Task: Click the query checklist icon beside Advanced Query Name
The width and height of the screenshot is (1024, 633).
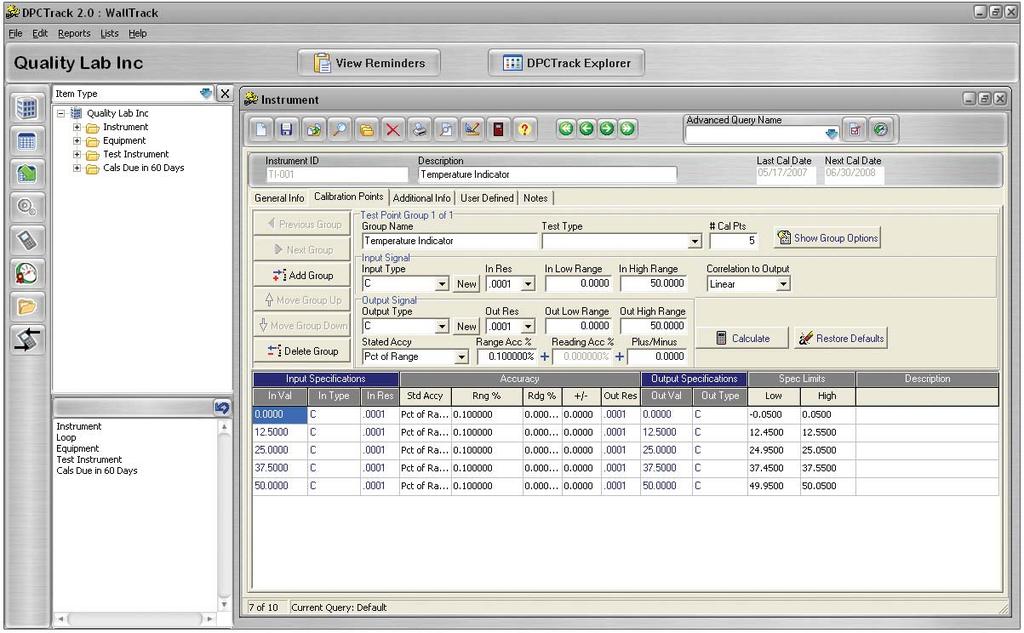Action: 854,130
